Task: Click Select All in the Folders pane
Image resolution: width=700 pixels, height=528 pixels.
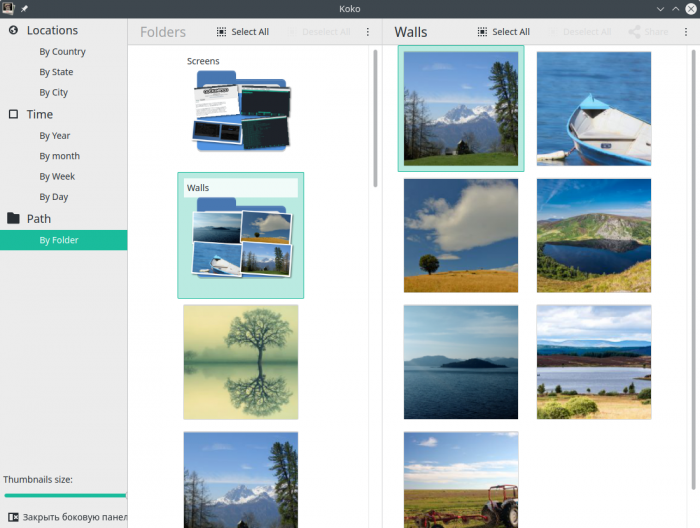Action: [242, 32]
